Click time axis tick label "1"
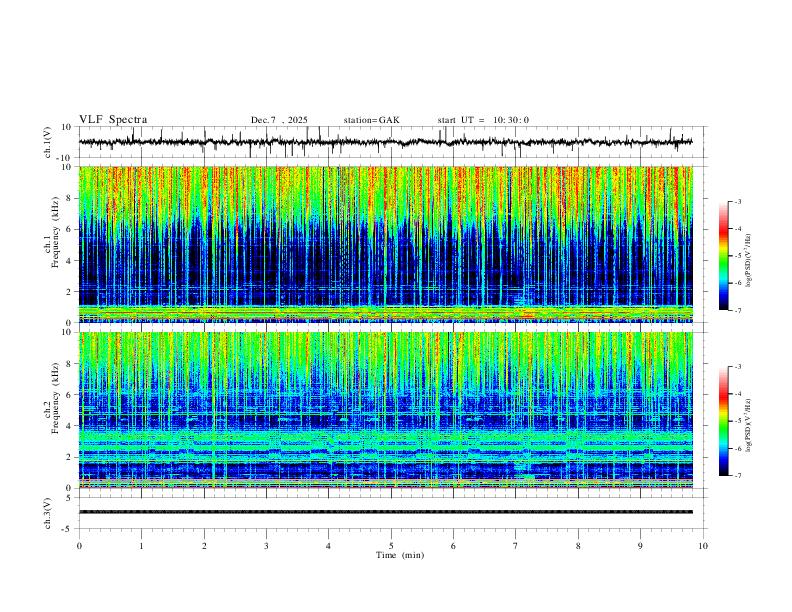The image size is (792, 612). pyautogui.click(x=141, y=546)
